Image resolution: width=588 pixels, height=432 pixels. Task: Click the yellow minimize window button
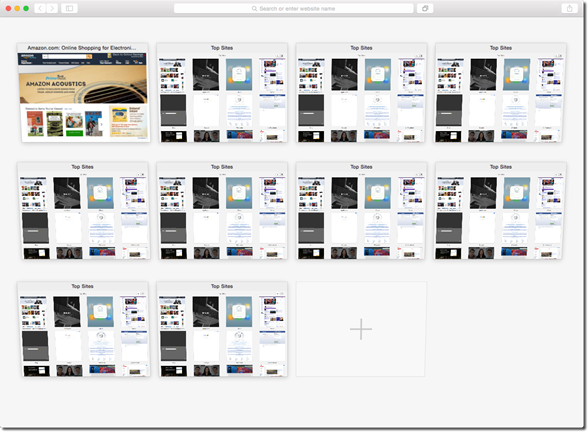[17, 8]
